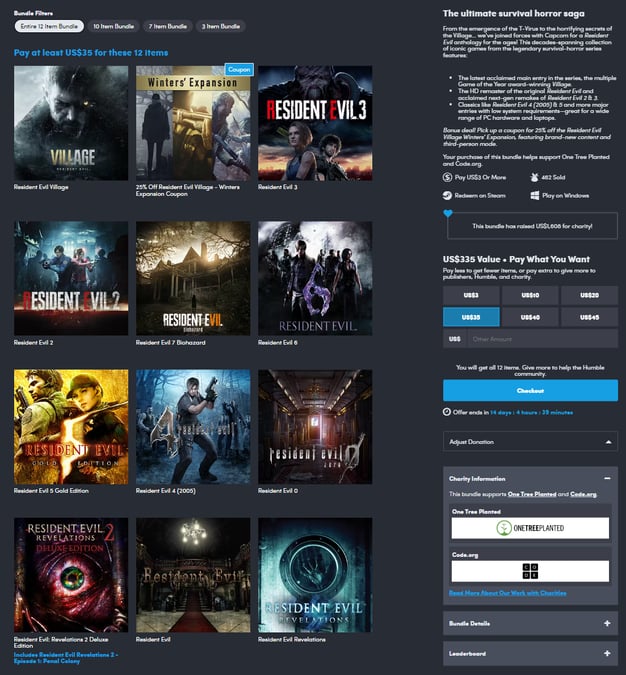Open the Resident Evil 6 cover
Screen dimensions: 626x675
[x=315, y=279]
